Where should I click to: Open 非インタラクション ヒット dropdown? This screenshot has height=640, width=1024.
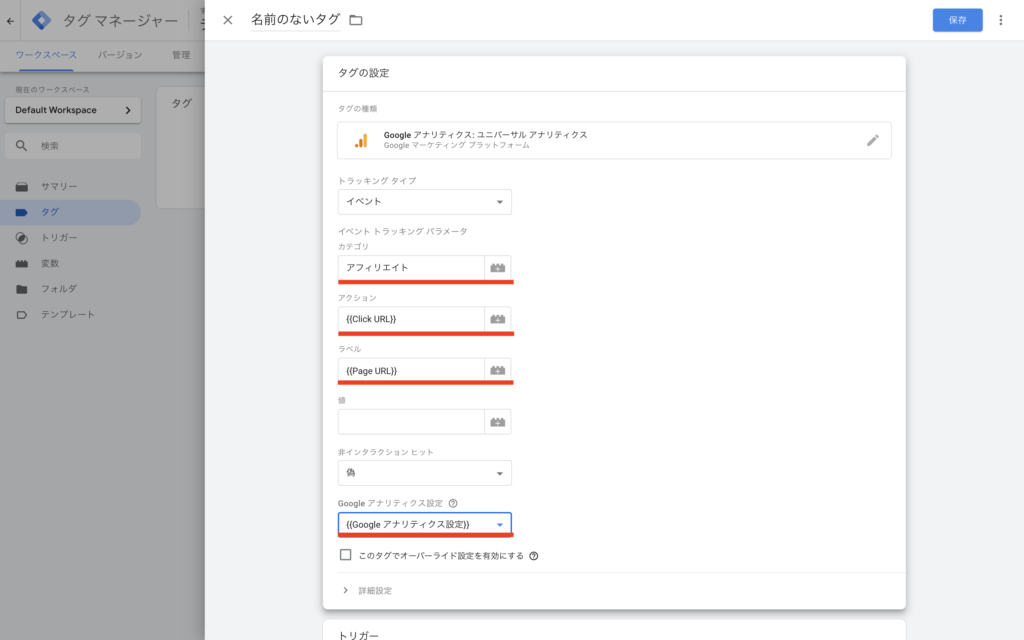click(424, 473)
